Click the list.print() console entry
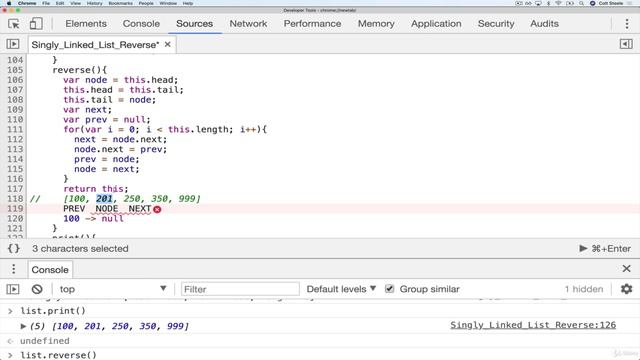640x360 pixels. [x=53, y=311]
